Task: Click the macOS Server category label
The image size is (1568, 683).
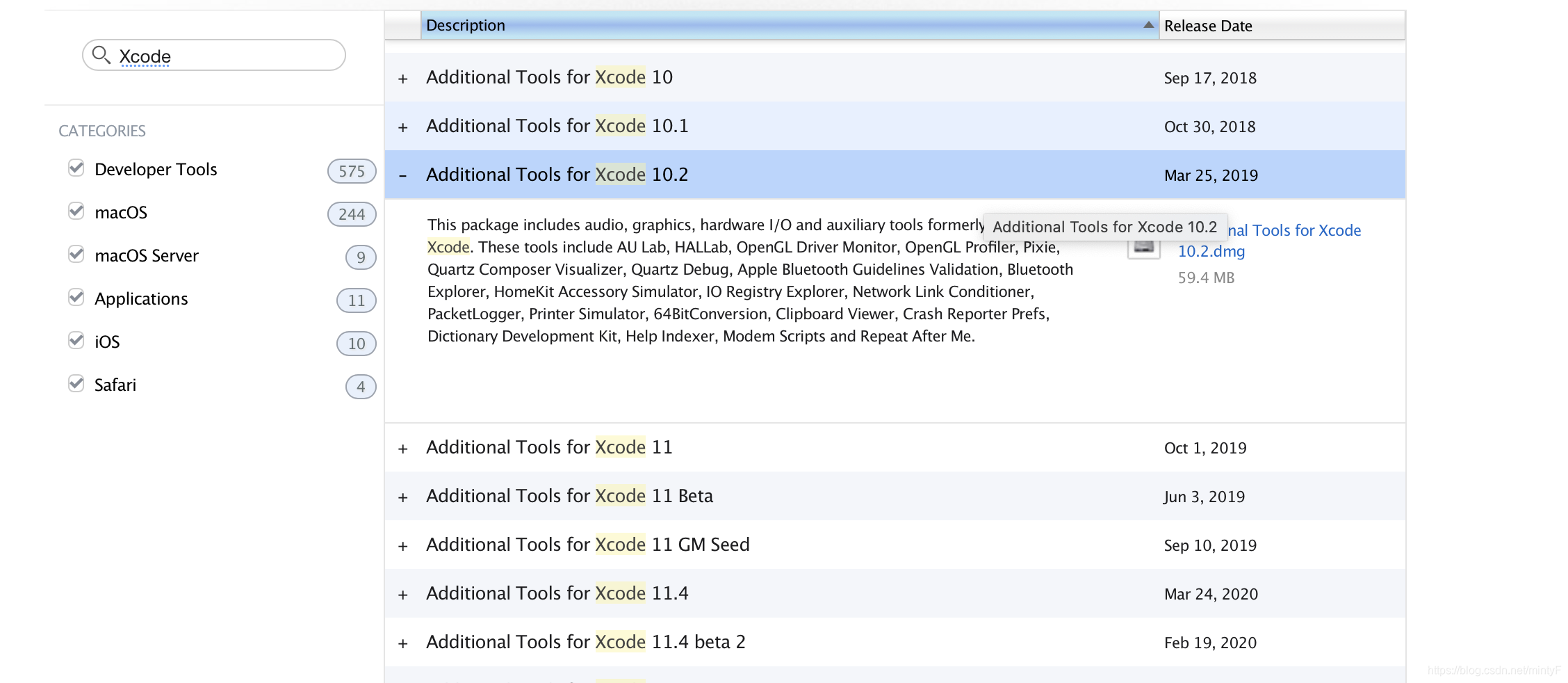Action: [147, 255]
